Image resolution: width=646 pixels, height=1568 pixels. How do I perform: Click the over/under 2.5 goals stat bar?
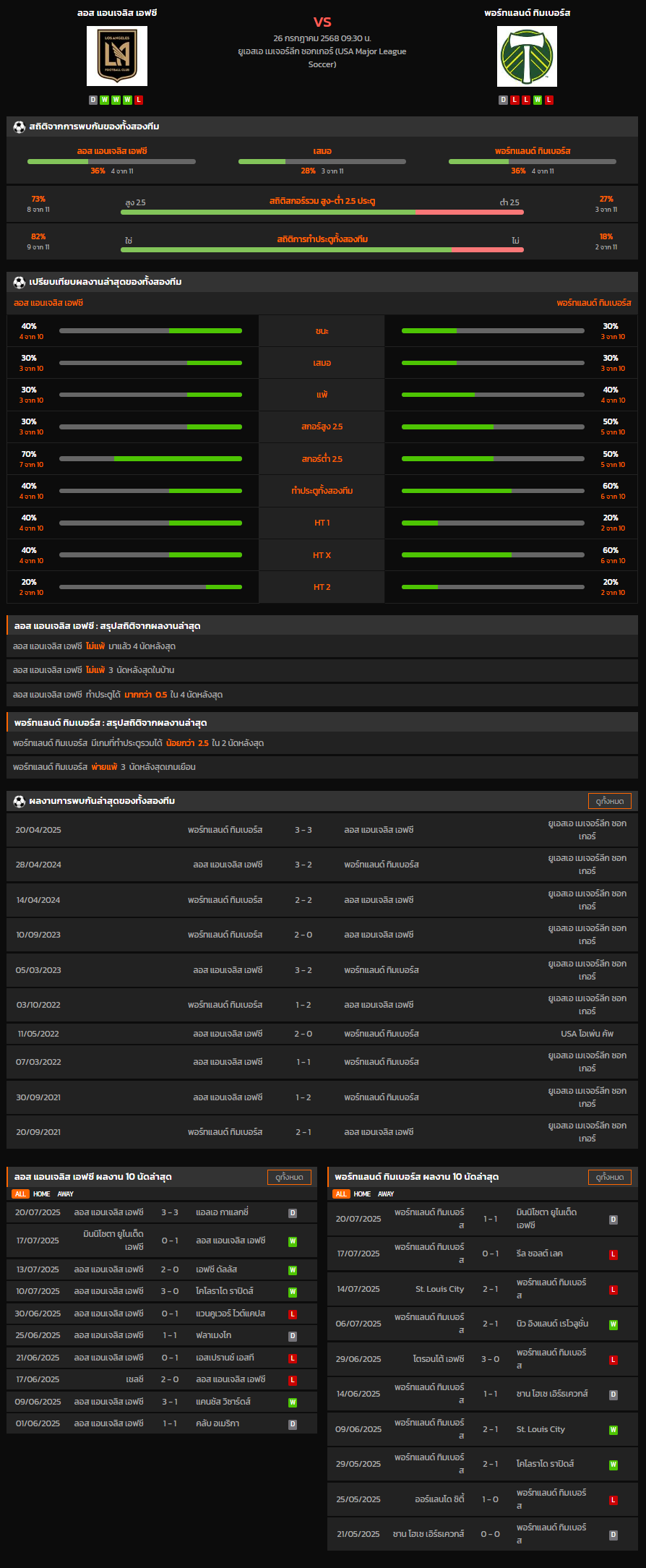[x=322, y=213]
